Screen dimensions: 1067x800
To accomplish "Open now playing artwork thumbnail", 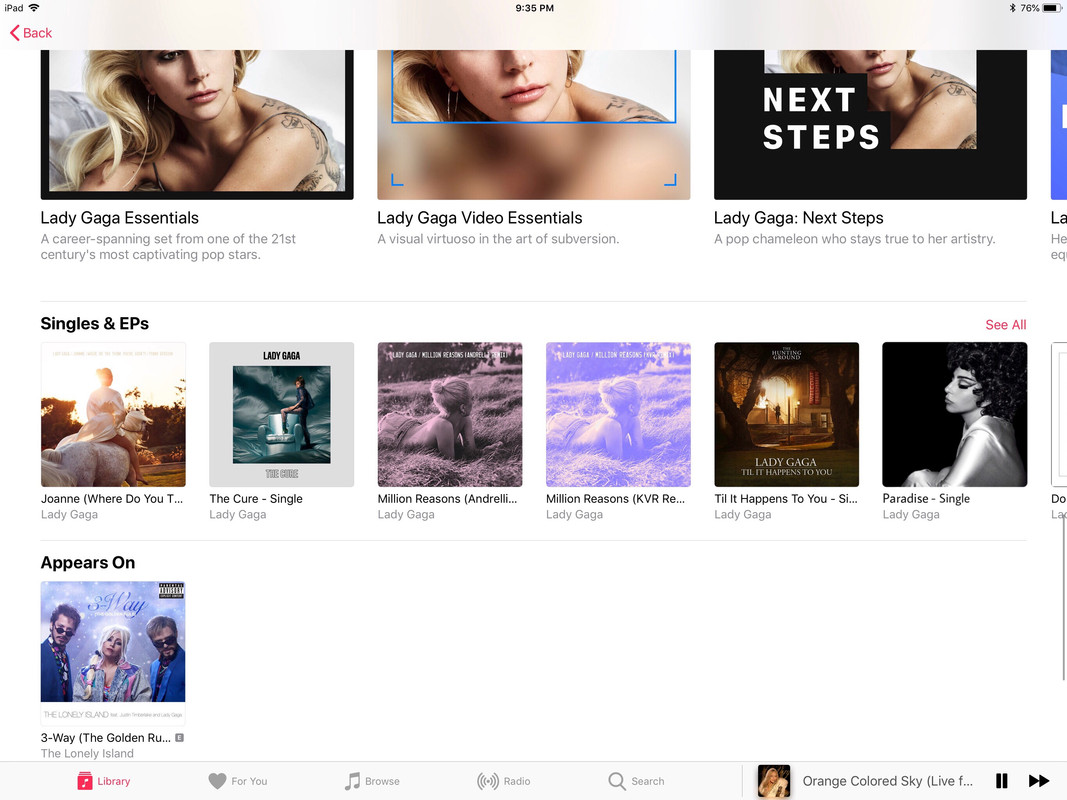I will pyautogui.click(x=774, y=781).
